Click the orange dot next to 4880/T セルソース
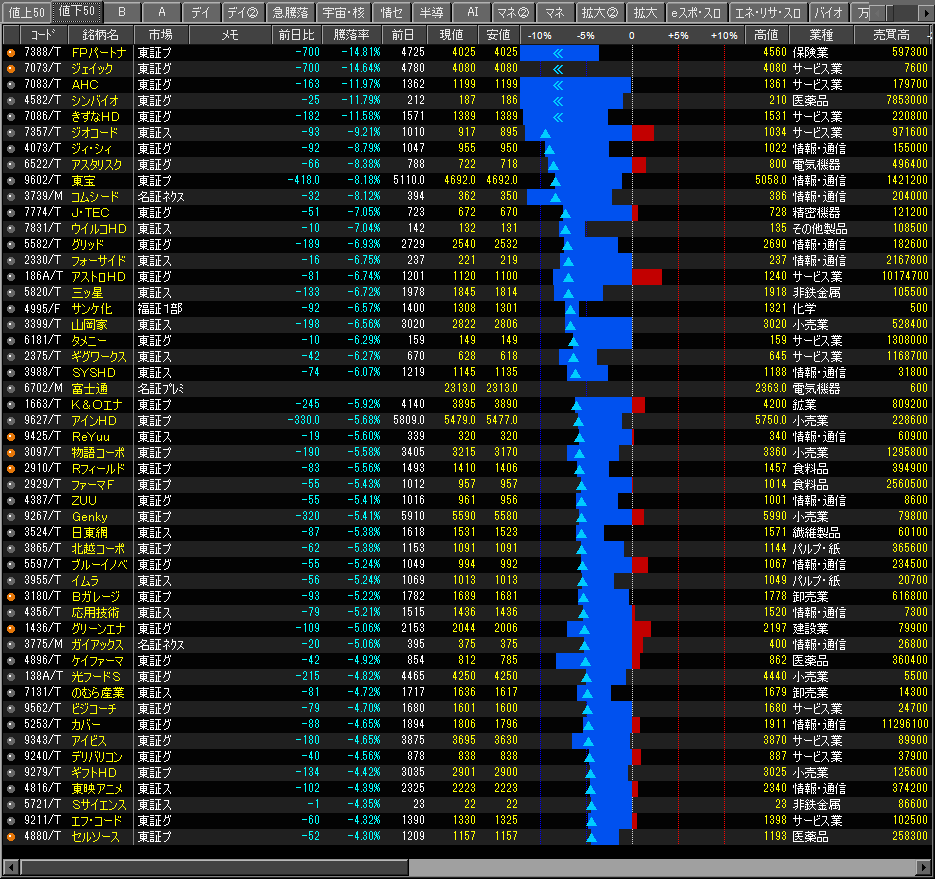 pos(10,836)
